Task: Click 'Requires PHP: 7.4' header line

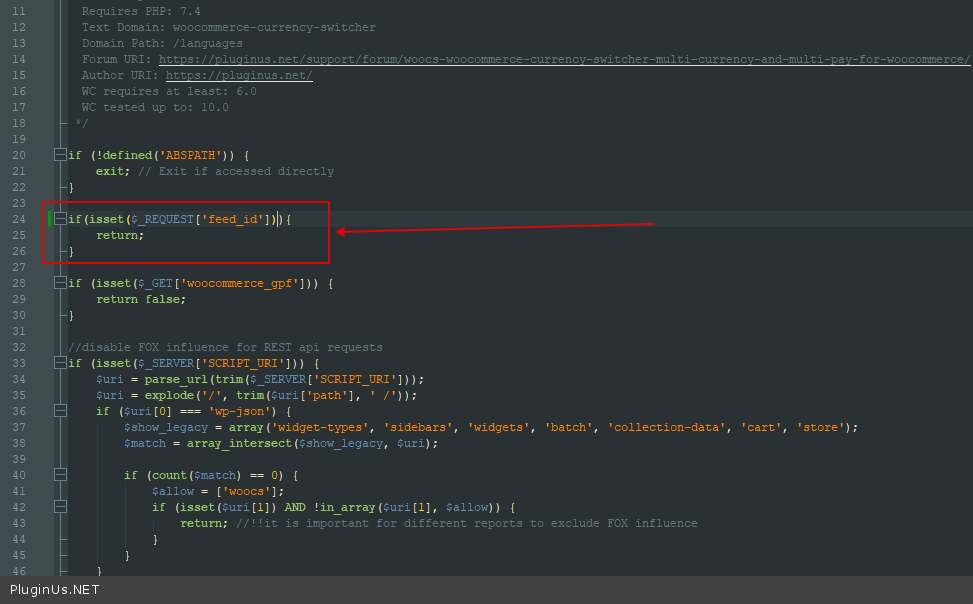Action: point(141,11)
